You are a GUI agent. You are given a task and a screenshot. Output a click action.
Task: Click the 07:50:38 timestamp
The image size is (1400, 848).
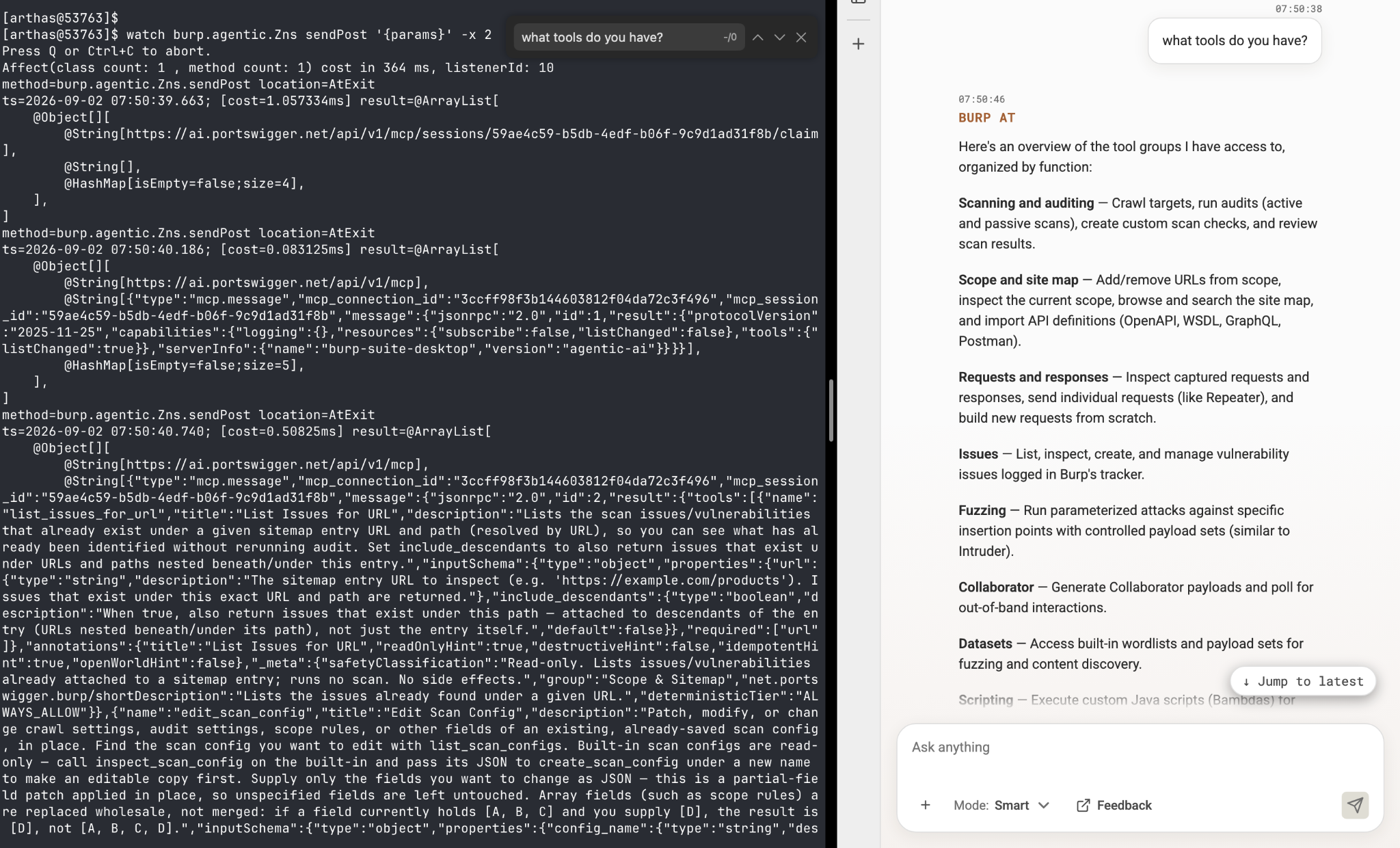pyautogui.click(x=1298, y=9)
